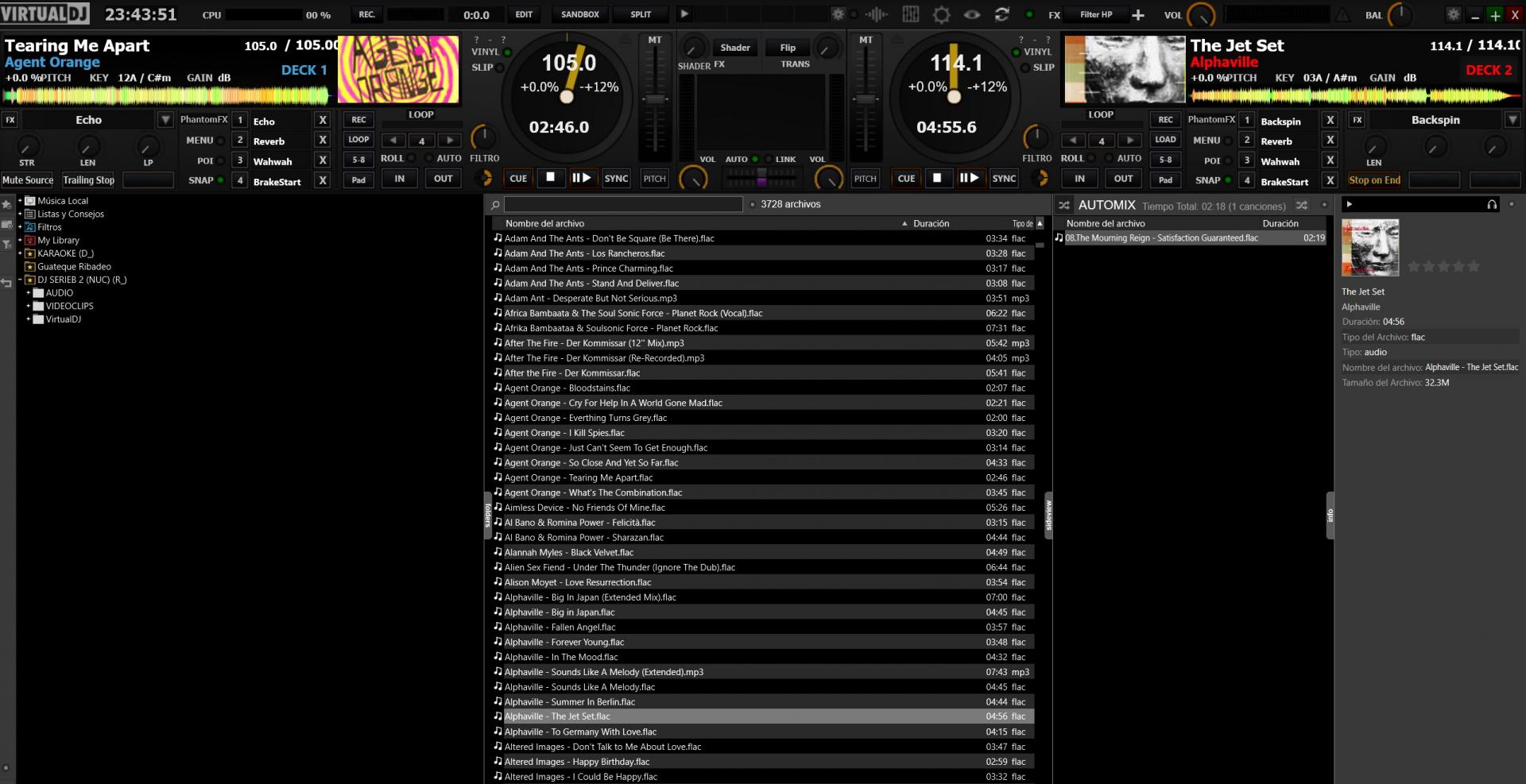Click the plus icon next to Filter HP

click(x=1138, y=14)
